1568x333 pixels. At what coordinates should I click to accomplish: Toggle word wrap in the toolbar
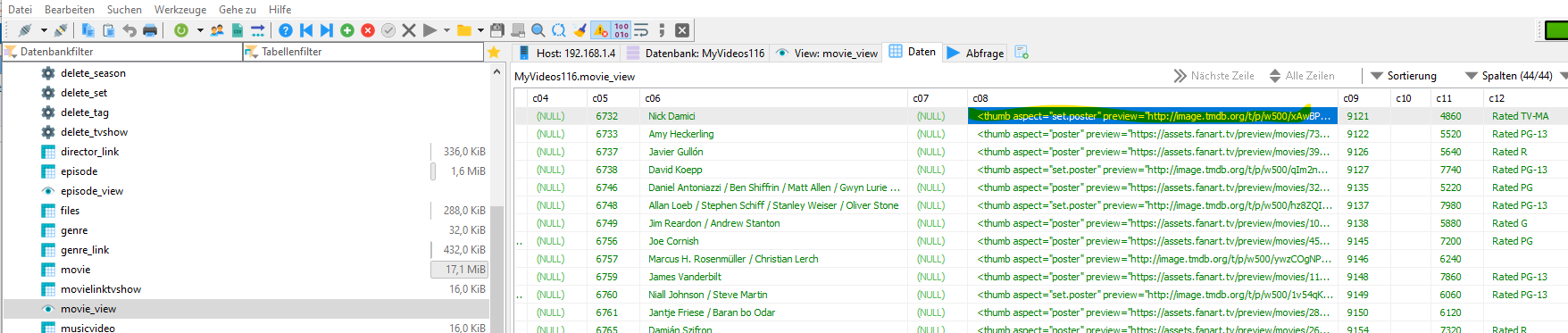pyautogui.click(x=641, y=30)
